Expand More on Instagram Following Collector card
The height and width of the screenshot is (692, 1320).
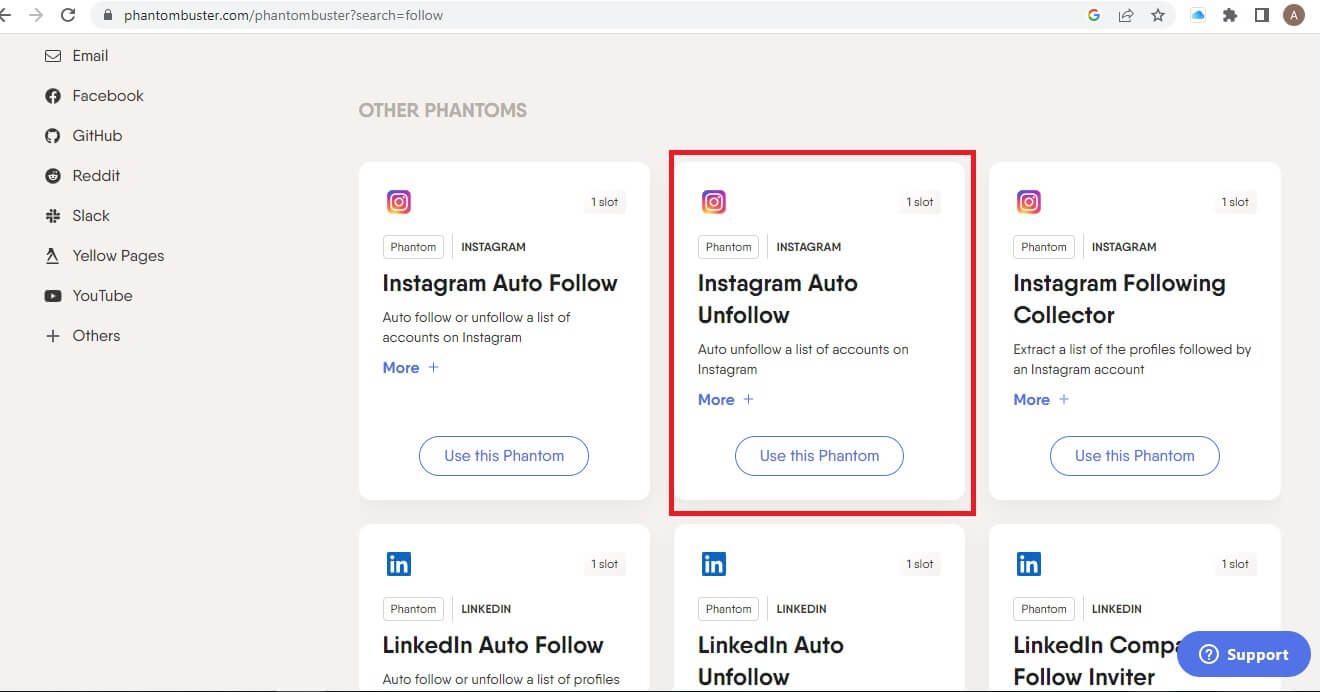point(1040,400)
